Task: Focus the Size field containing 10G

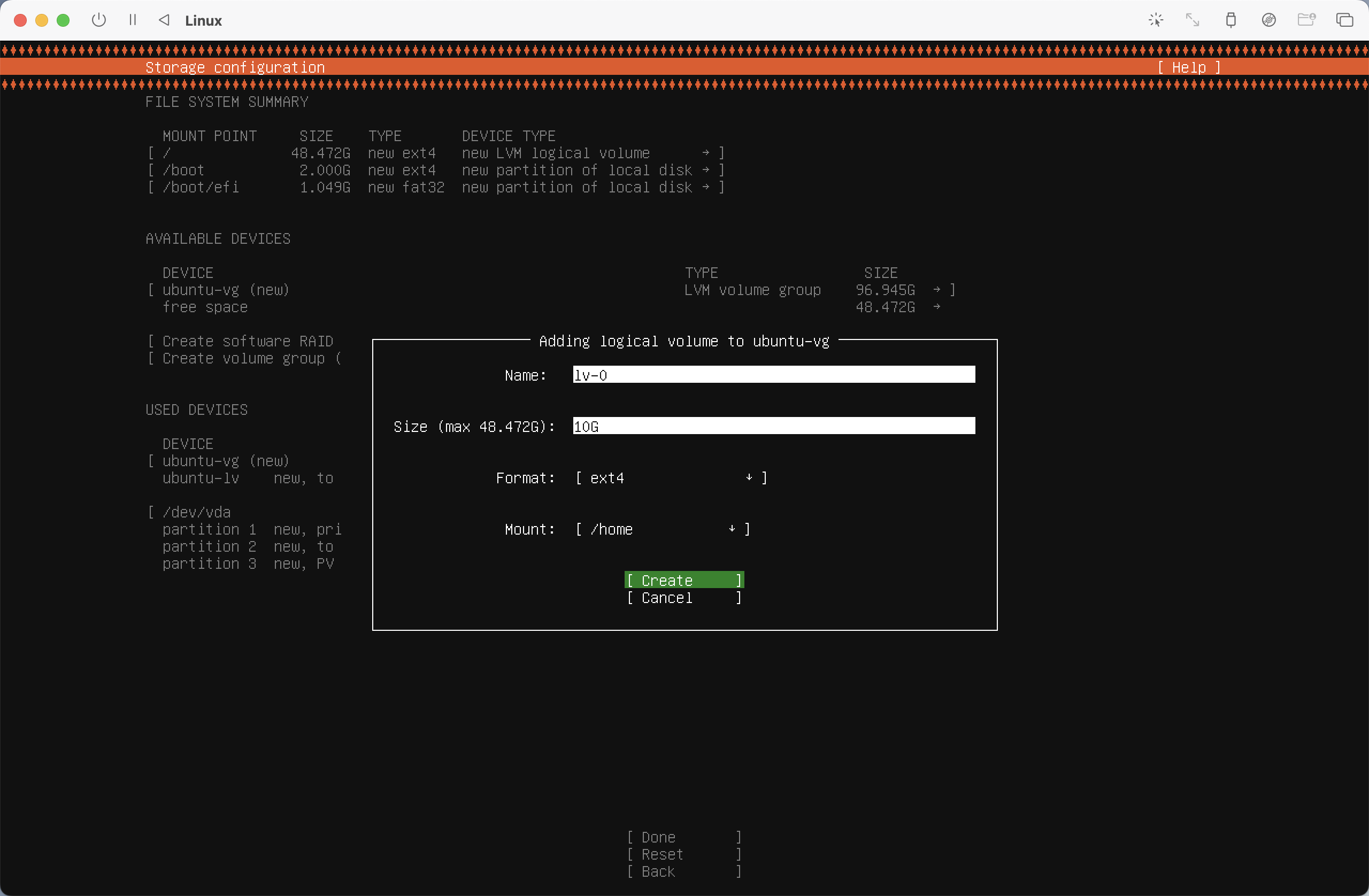Action: pyautogui.click(x=774, y=426)
